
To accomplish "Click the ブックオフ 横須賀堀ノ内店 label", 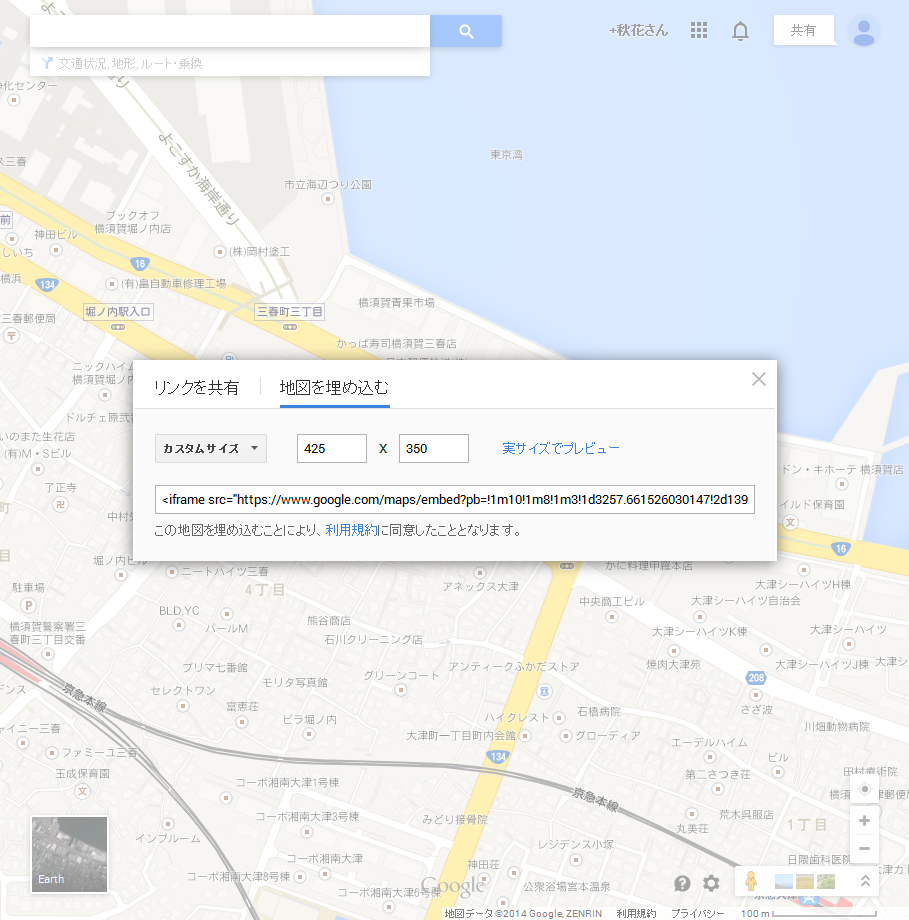I will tap(133, 222).
